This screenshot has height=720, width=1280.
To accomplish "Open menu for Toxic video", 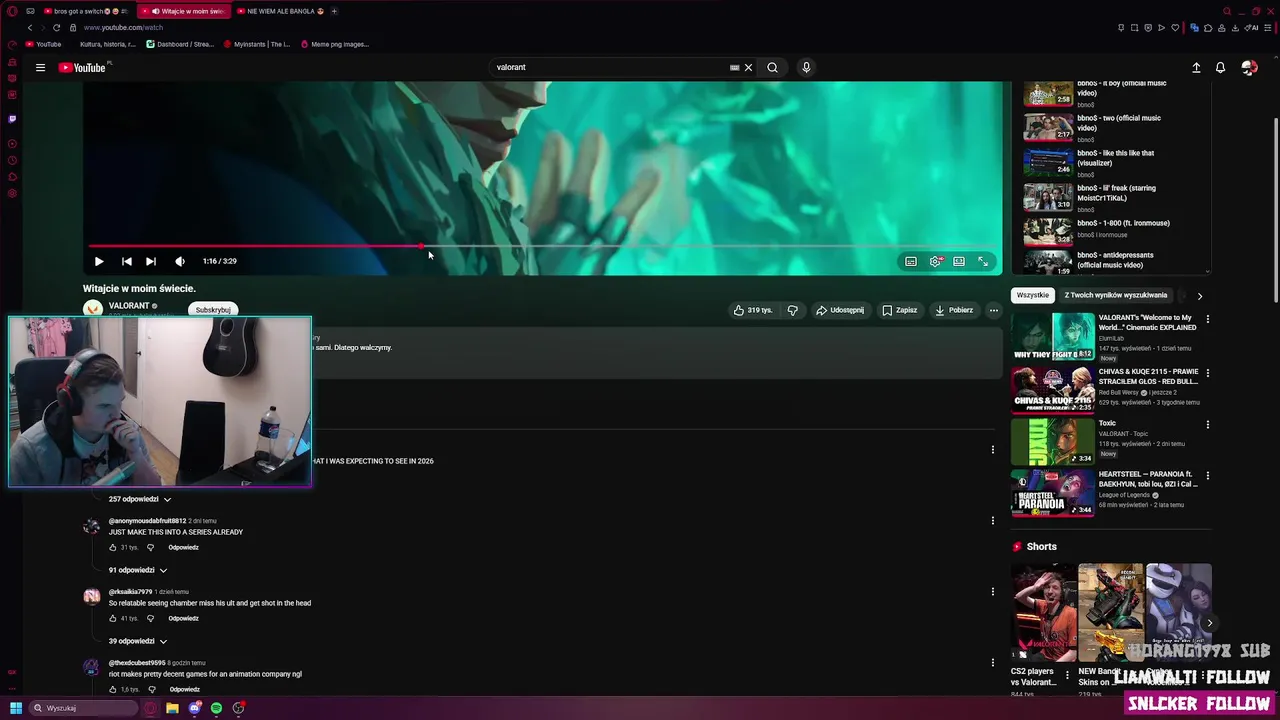I will [x=1208, y=424].
